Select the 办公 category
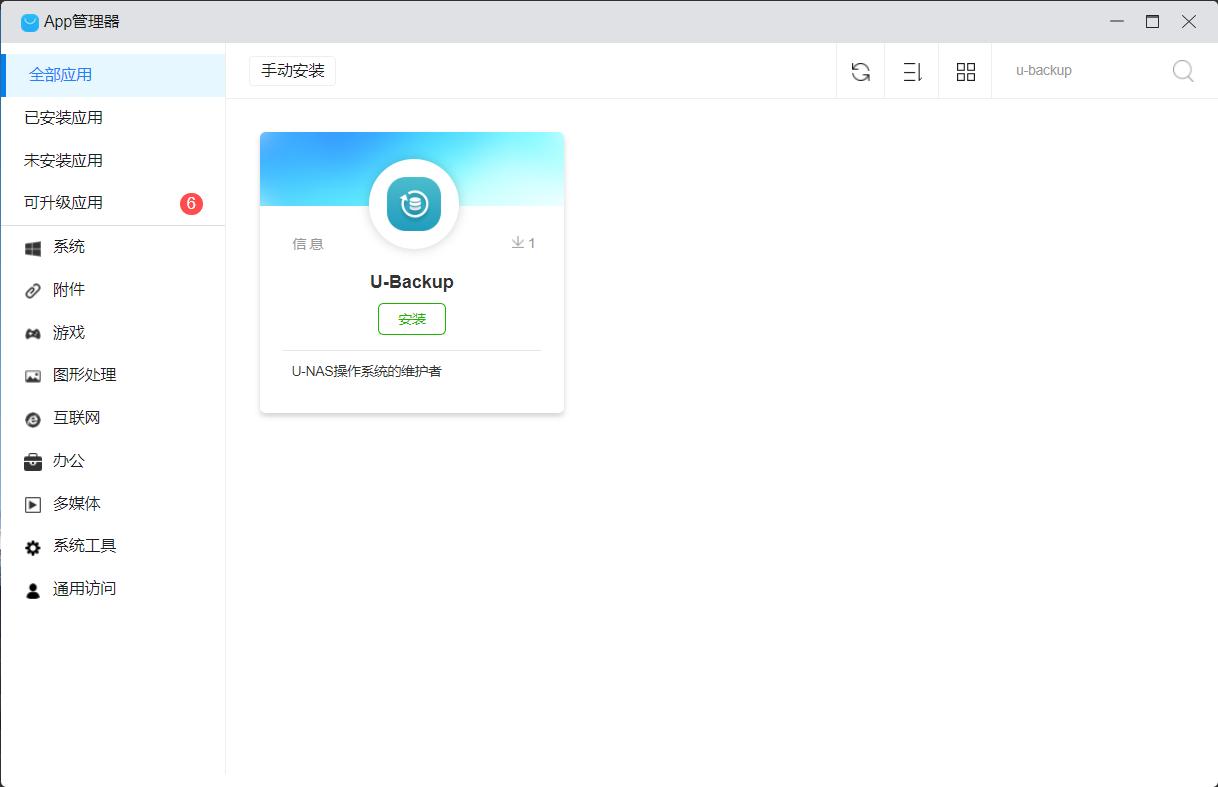 point(68,461)
